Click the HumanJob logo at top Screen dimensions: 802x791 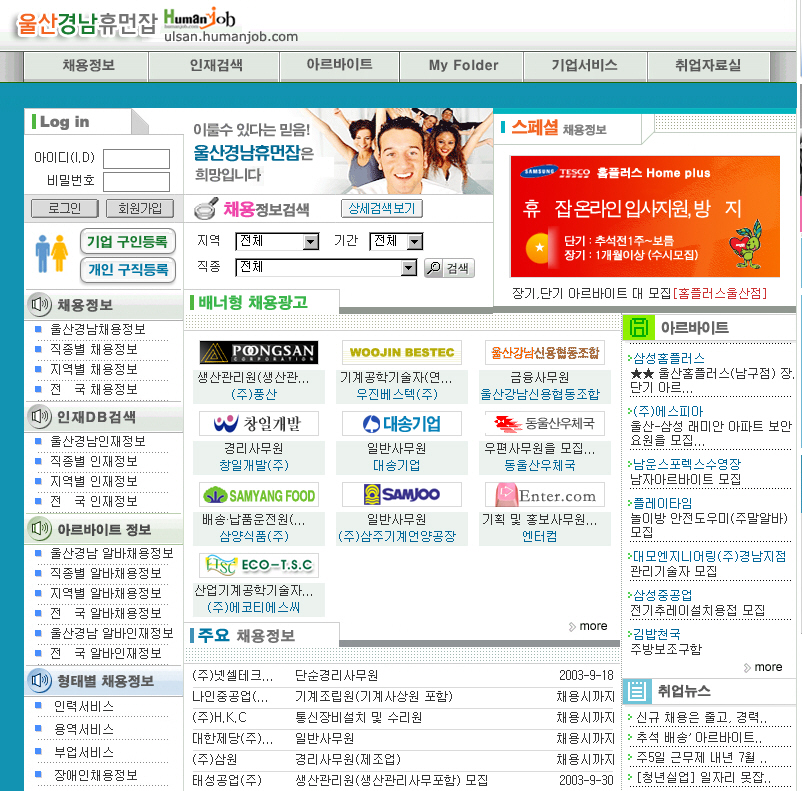199,18
